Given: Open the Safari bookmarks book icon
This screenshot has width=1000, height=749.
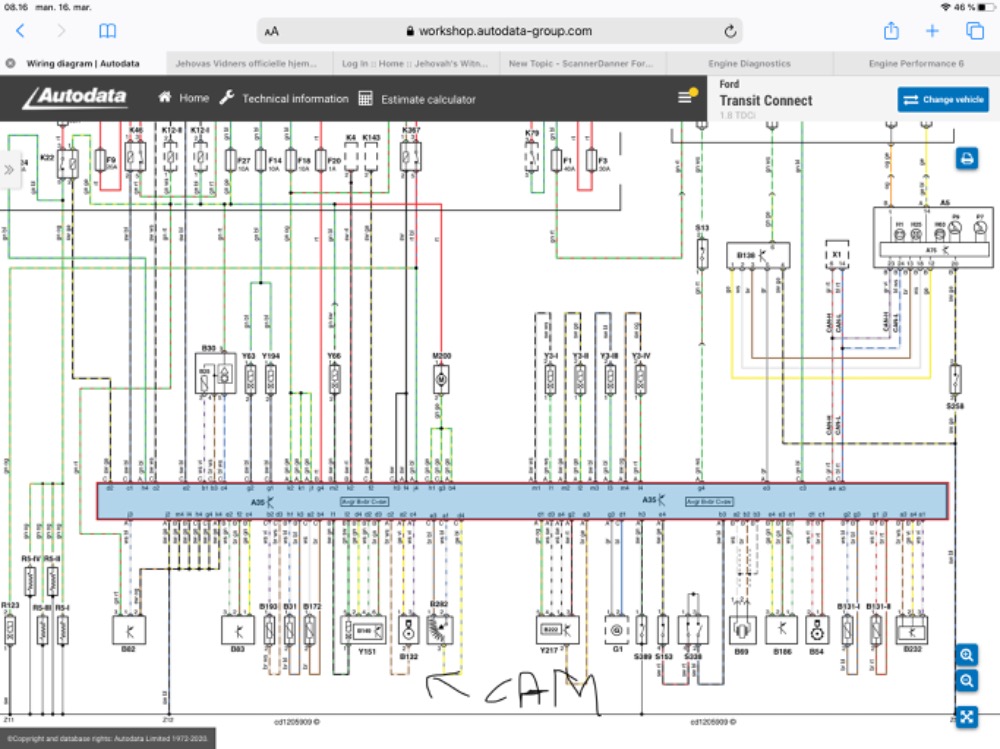Looking at the screenshot, I should click(107, 31).
